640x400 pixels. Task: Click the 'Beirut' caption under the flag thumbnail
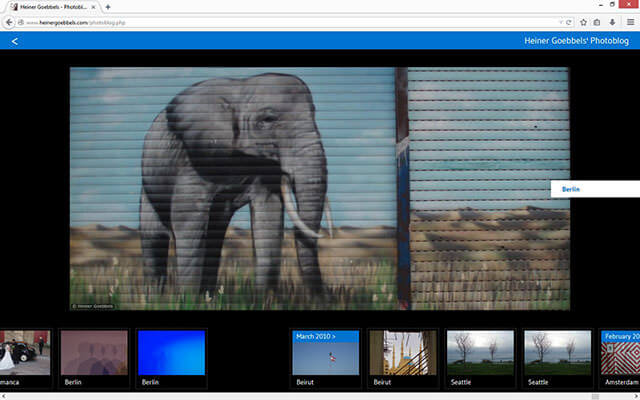305,382
